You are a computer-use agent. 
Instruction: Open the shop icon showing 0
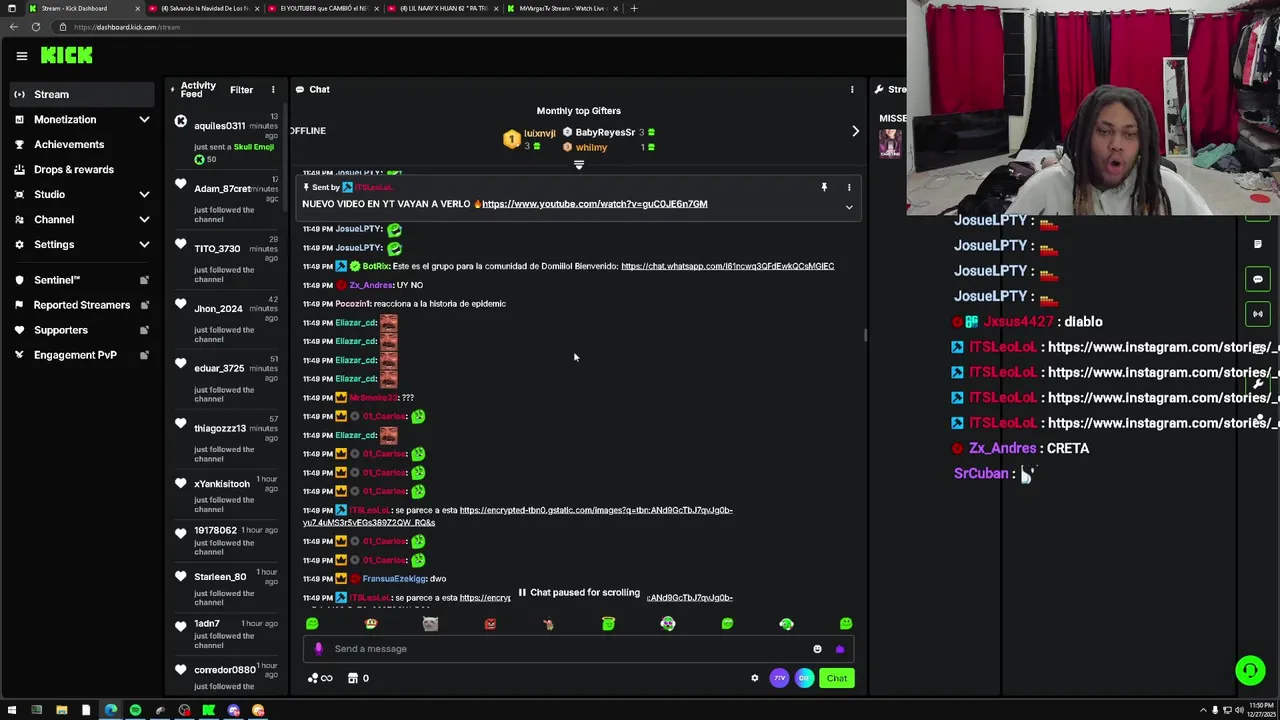(x=358, y=678)
